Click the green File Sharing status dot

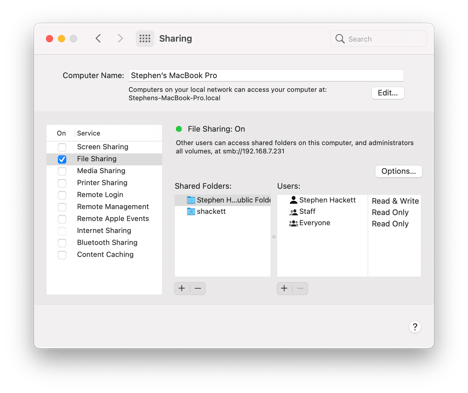pyautogui.click(x=179, y=129)
